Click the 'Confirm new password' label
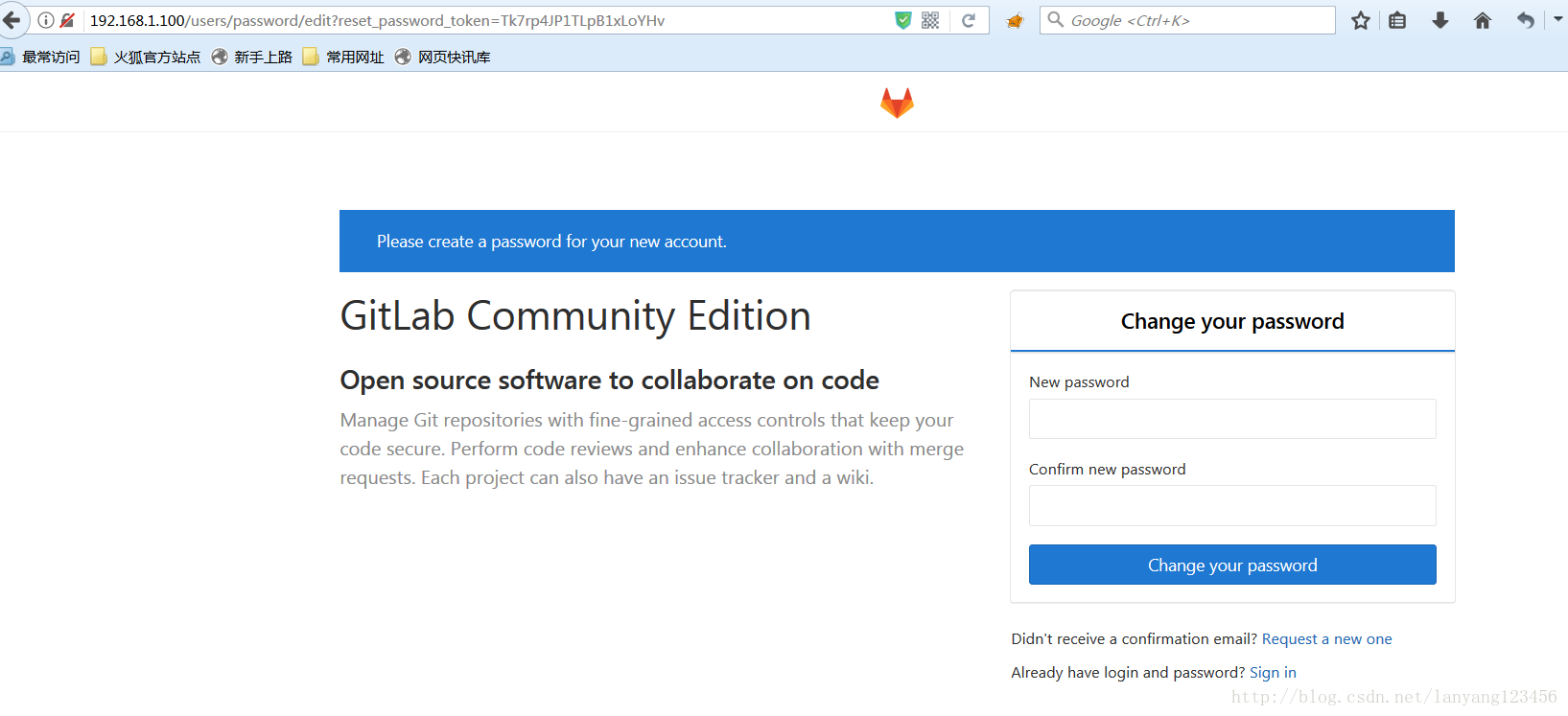1568x716 pixels. click(x=1107, y=469)
